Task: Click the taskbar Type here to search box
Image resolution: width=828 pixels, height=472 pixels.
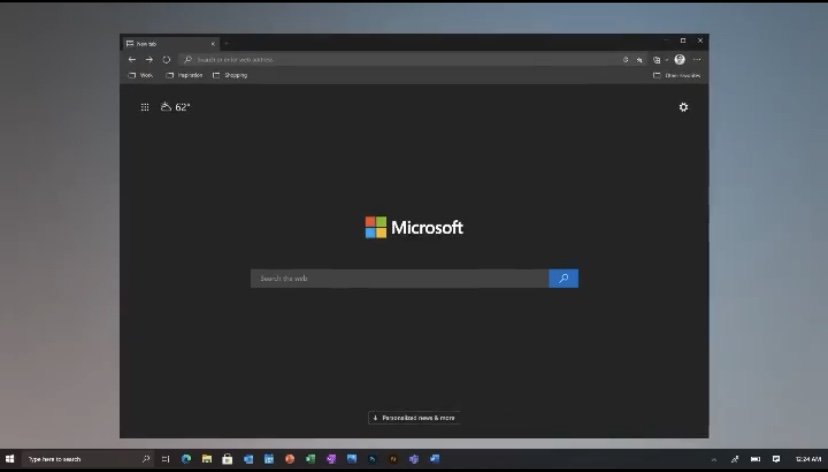Action: click(x=88, y=459)
